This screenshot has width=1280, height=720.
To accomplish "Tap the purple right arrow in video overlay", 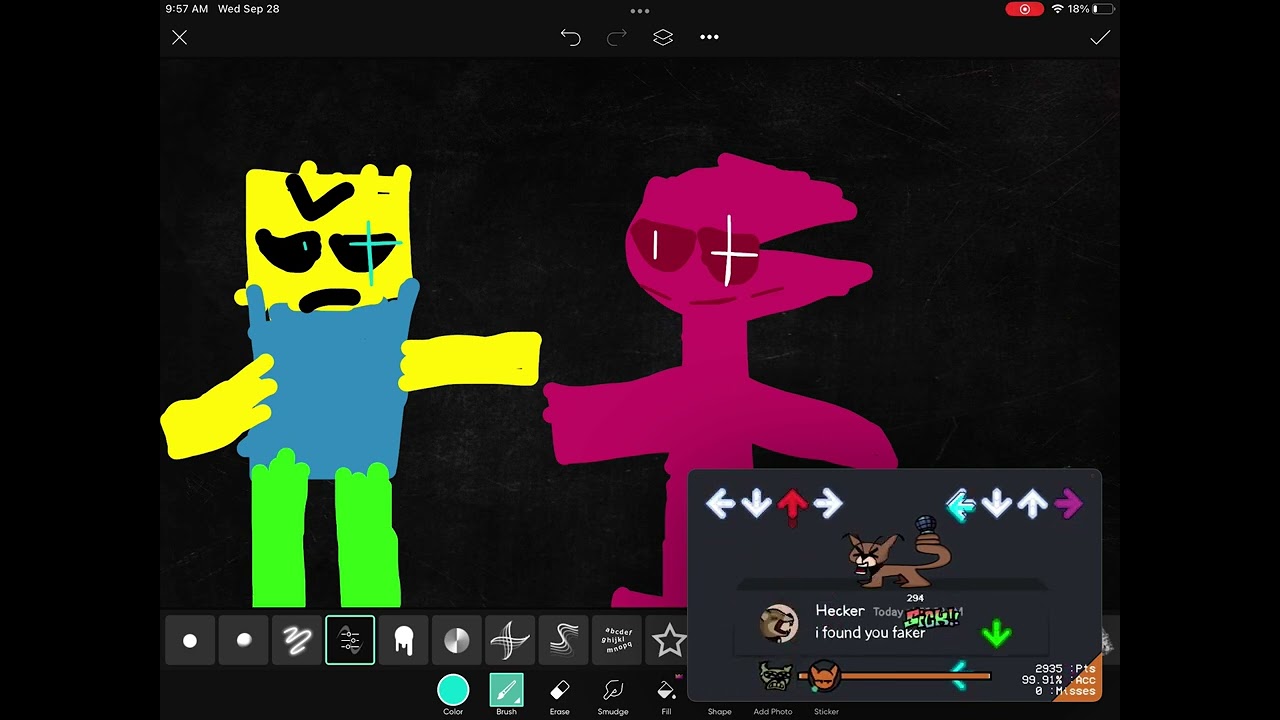I will click(x=1069, y=504).
